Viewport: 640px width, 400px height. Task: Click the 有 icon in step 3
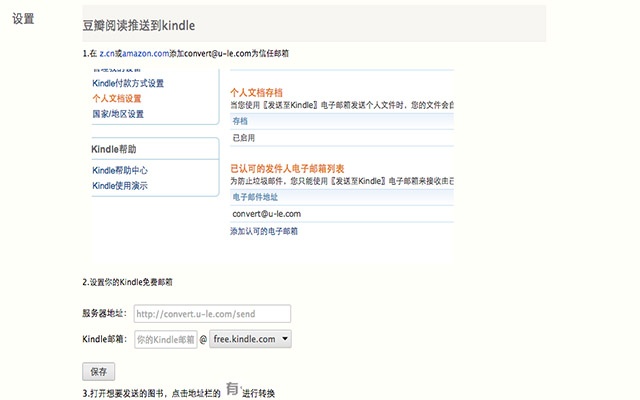point(233,388)
